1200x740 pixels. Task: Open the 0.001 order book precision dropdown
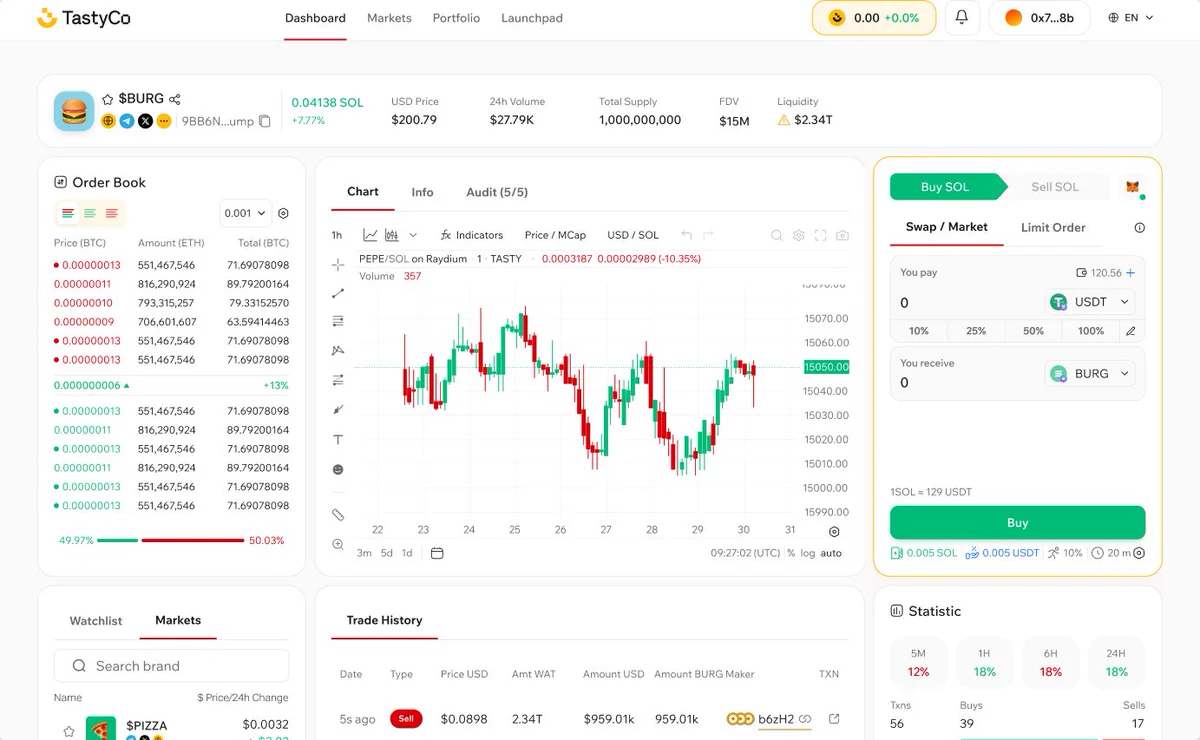tap(245, 213)
